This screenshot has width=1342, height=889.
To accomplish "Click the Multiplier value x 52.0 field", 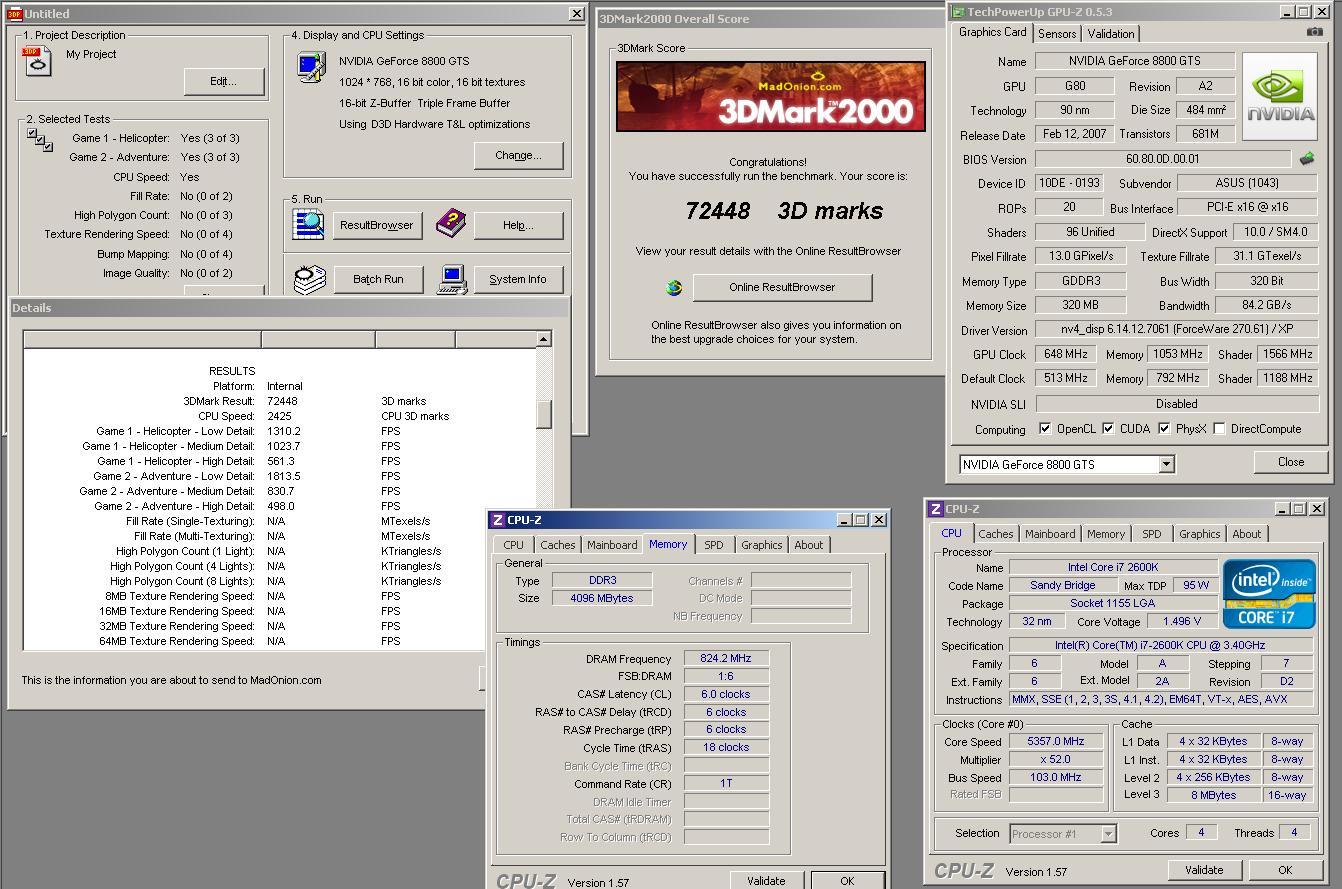I will [x=1055, y=759].
